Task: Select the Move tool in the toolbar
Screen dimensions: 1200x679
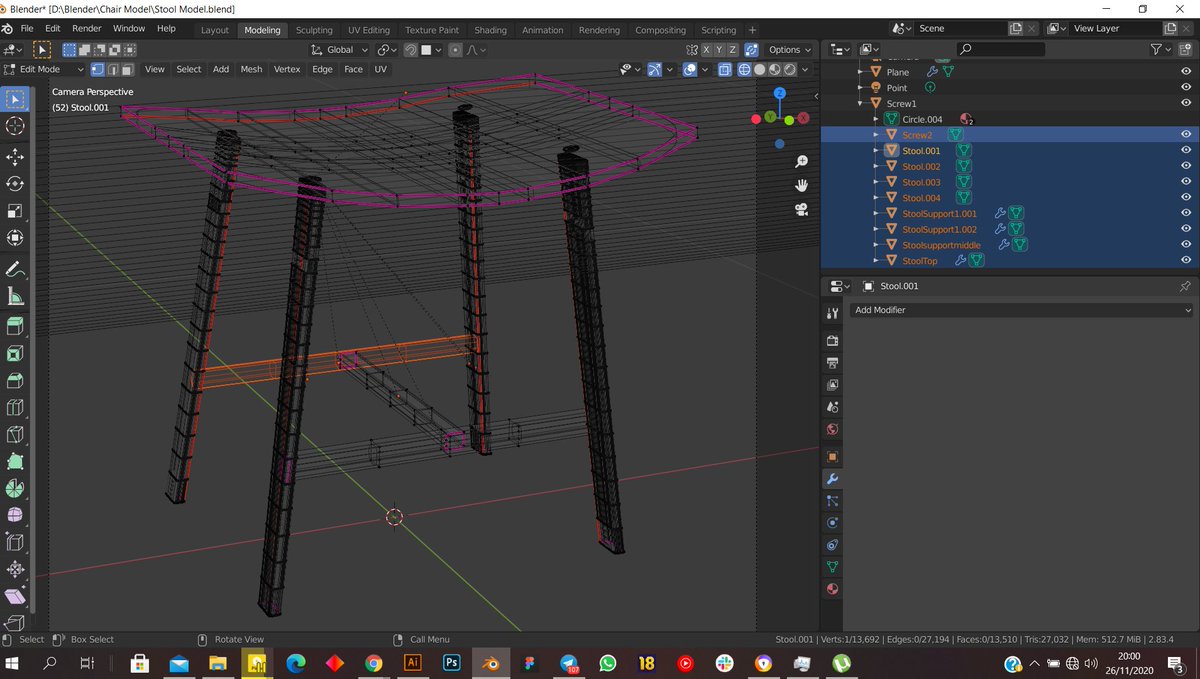Action: pyautogui.click(x=14, y=156)
